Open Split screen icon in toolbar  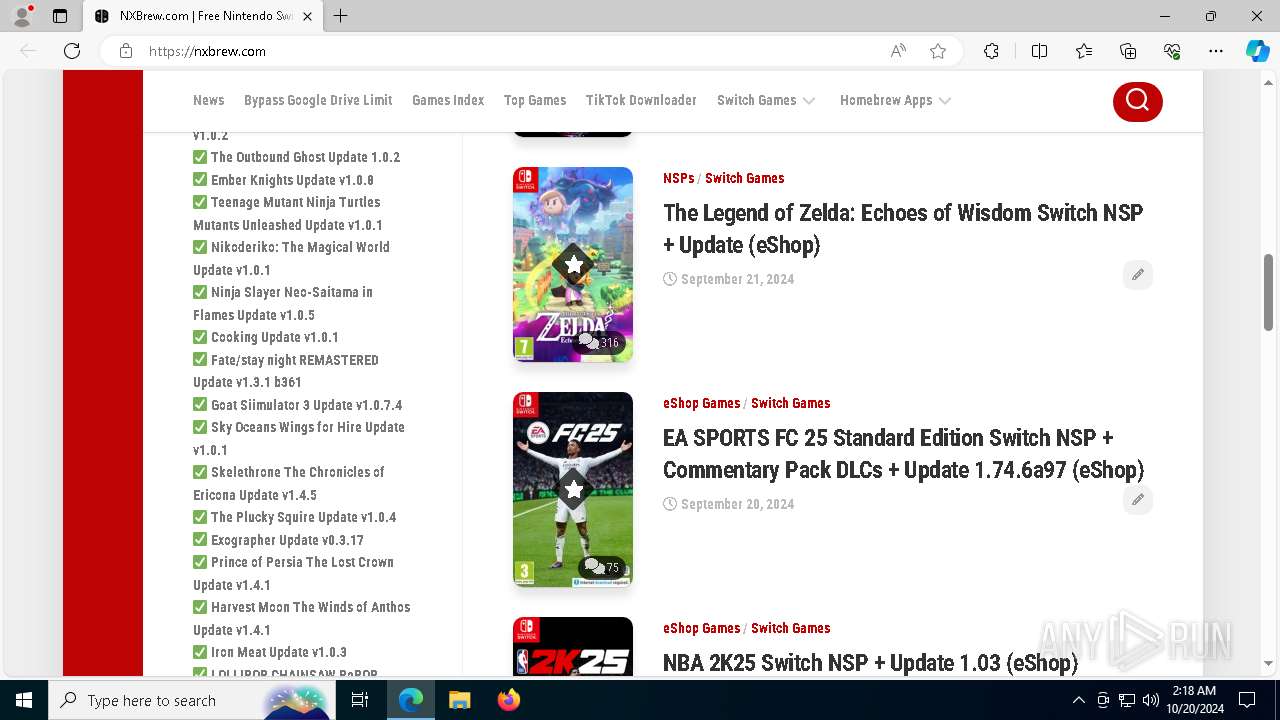pyautogui.click(x=1039, y=51)
